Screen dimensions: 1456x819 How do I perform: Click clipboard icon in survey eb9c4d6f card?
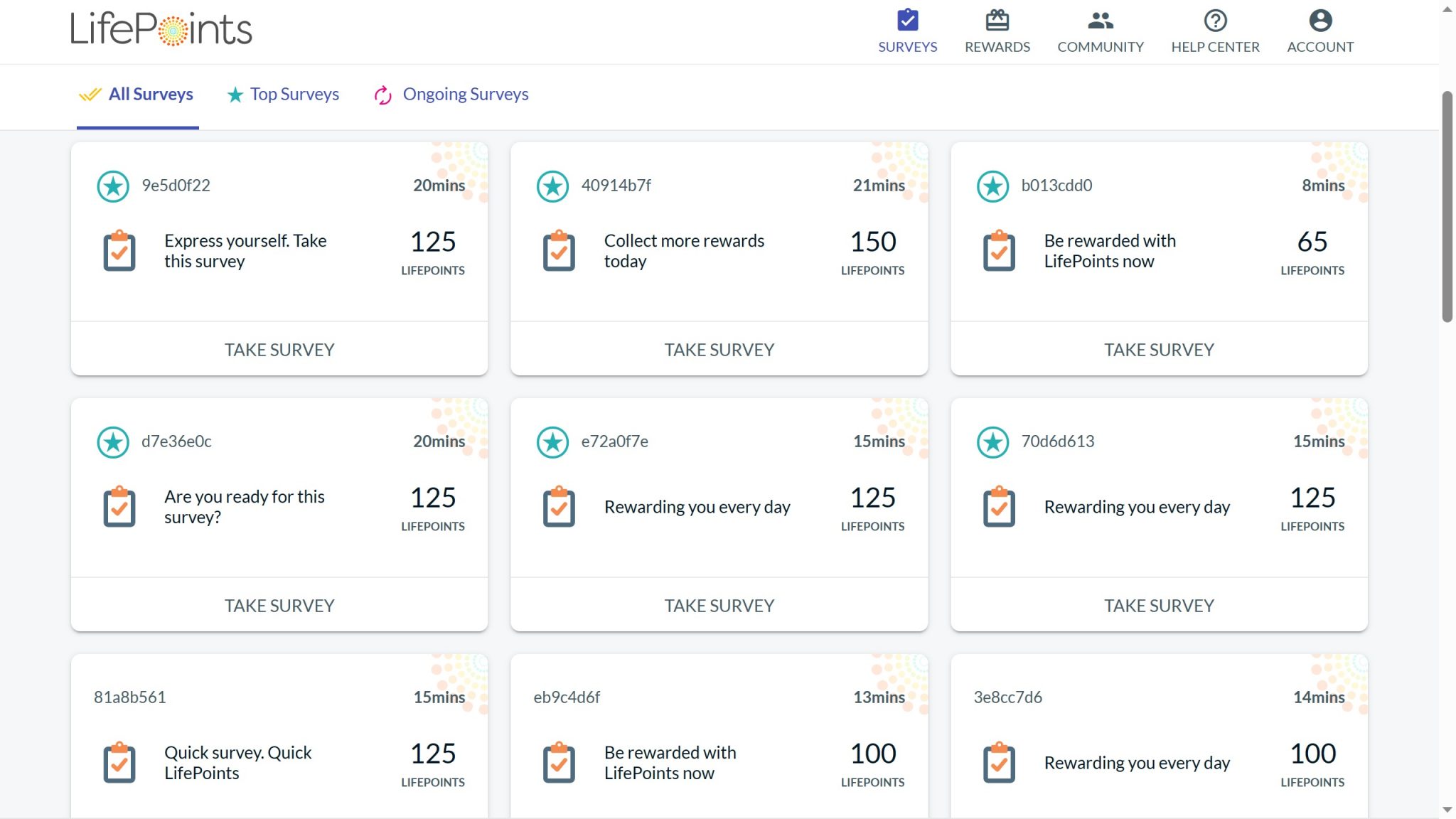tap(559, 762)
